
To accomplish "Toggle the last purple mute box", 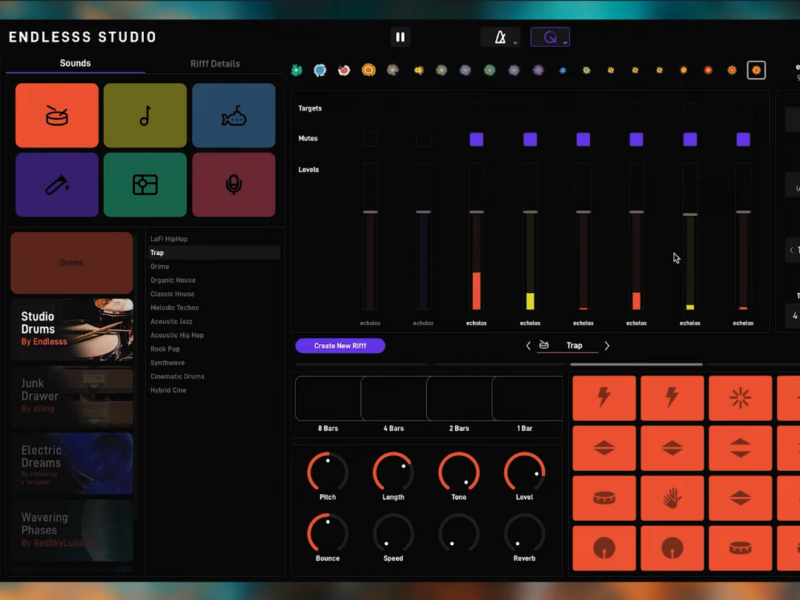I will pos(743,139).
